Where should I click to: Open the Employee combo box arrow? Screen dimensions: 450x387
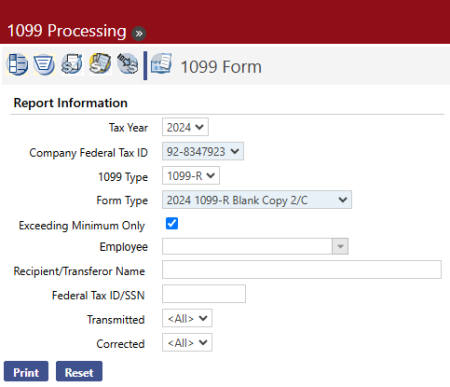pos(340,246)
